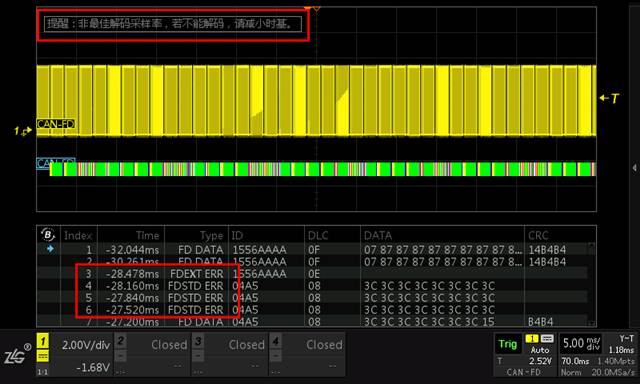Click the decode table vertical scrollbar

coord(592,284)
